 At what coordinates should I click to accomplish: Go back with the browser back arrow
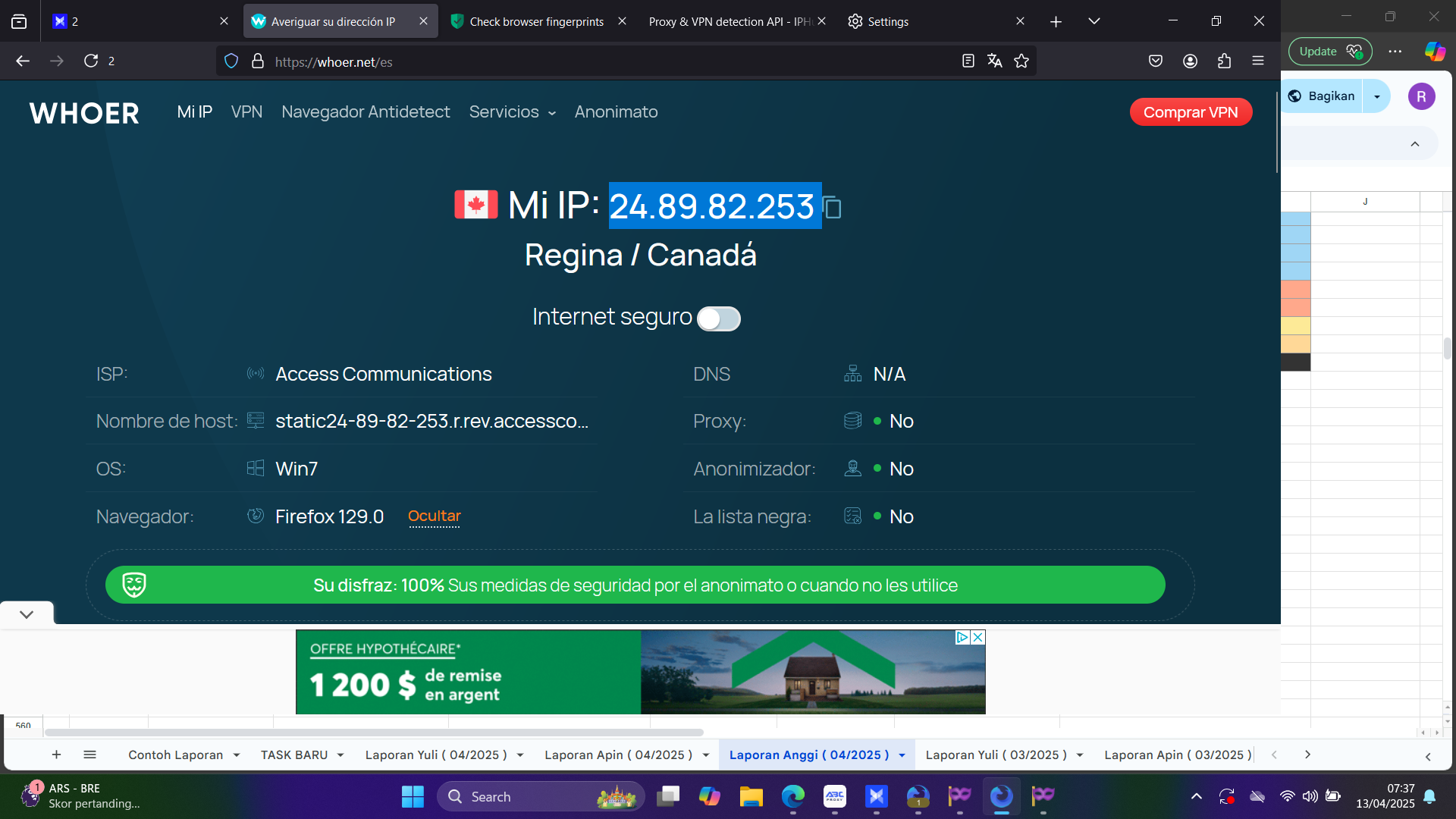pos(23,61)
